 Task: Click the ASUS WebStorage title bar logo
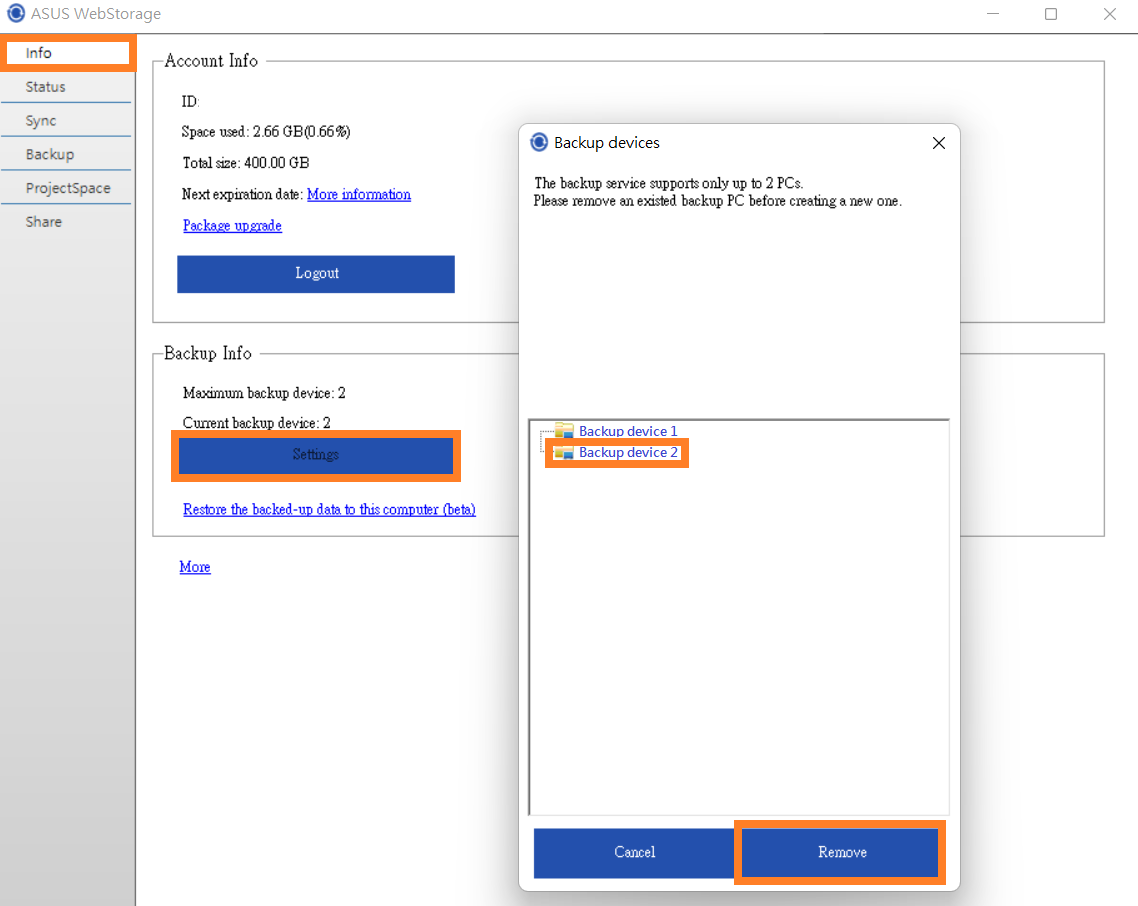(x=15, y=14)
